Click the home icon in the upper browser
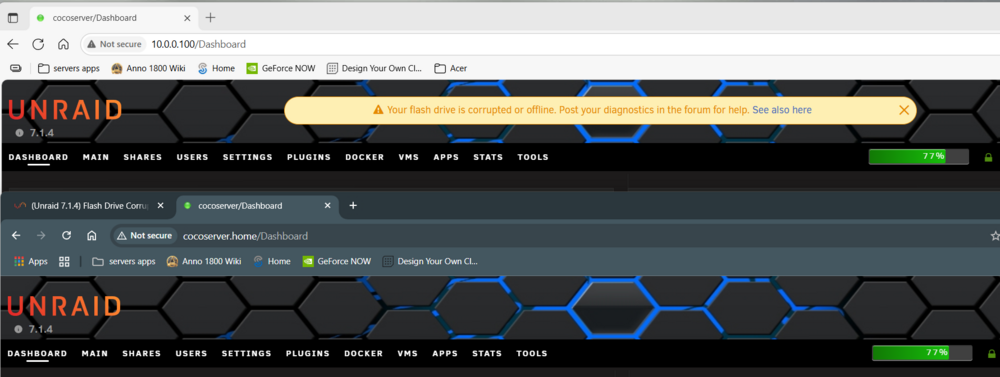The image size is (1000, 377). pyautogui.click(x=63, y=44)
